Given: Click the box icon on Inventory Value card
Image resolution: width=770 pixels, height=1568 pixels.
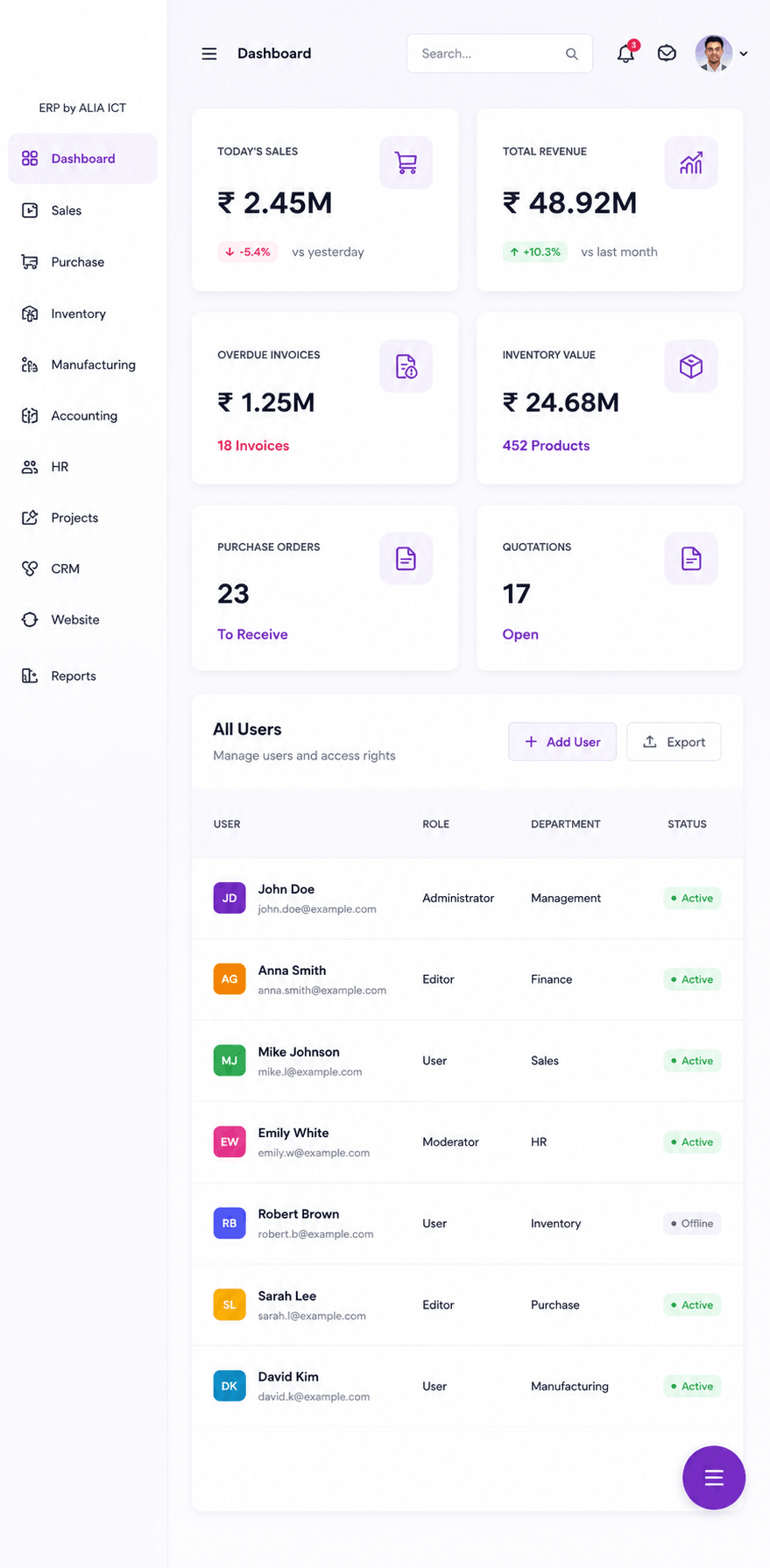Looking at the screenshot, I should pyautogui.click(x=691, y=366).
